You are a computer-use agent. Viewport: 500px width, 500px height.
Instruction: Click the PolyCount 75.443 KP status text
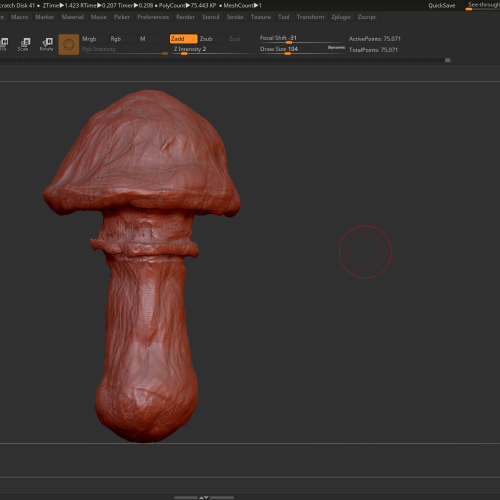[187, 6]
